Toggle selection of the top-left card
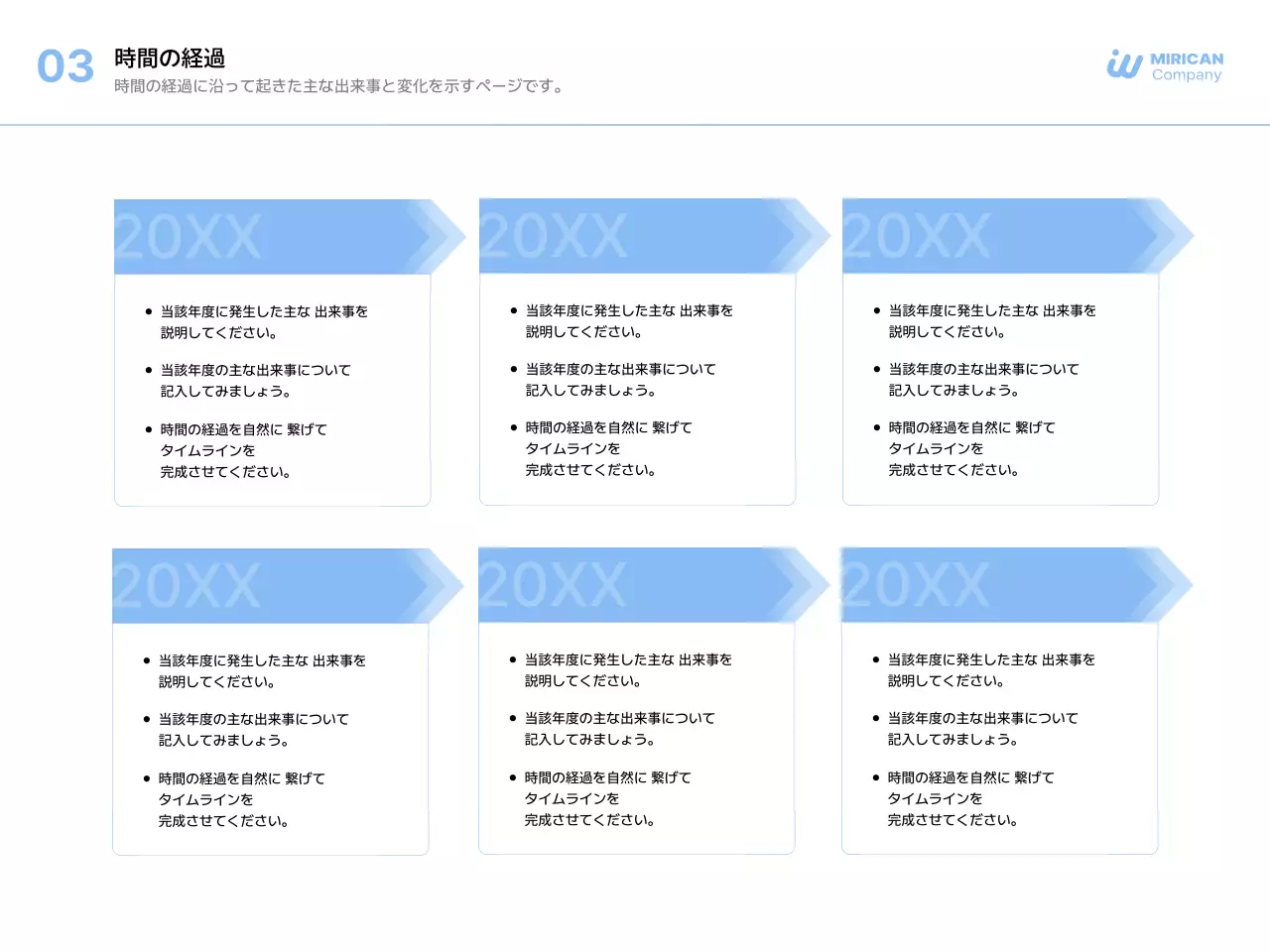1270x952 pixels. (271, 390)
